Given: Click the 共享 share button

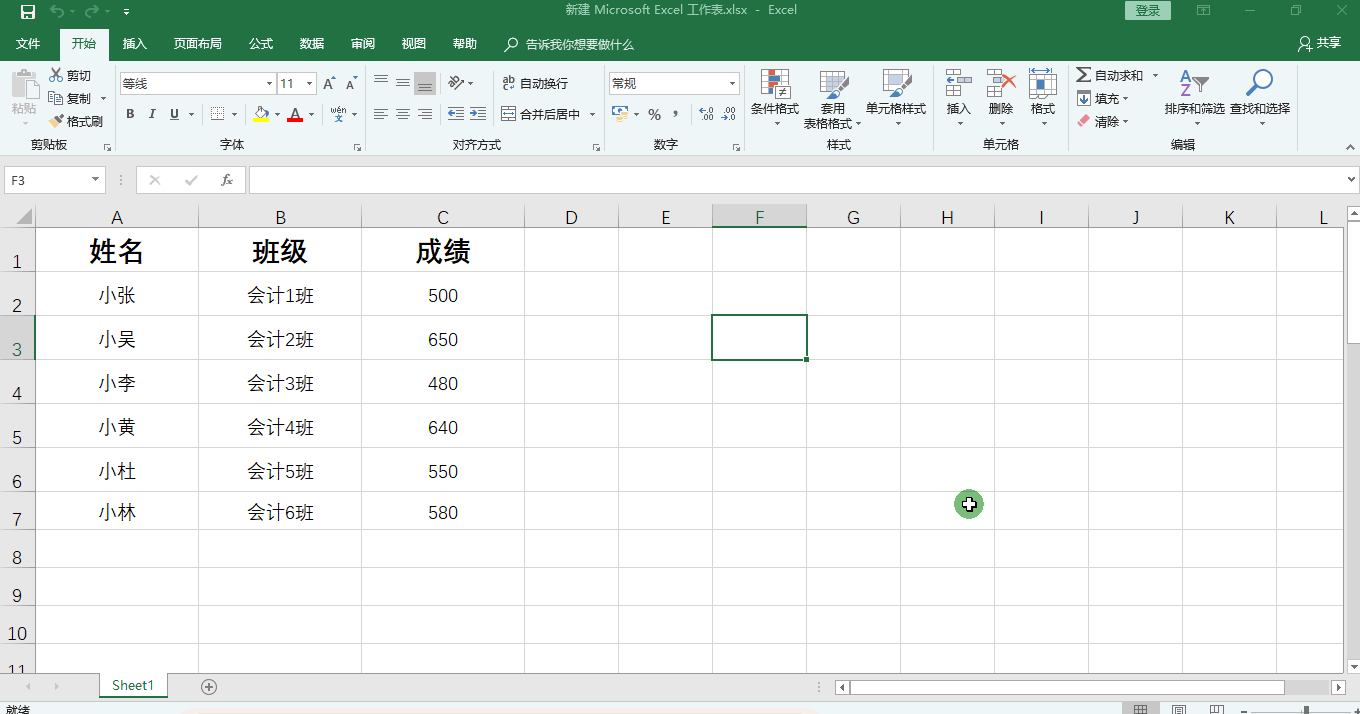Looking at the screenshot, I should tap(1319, 44).
